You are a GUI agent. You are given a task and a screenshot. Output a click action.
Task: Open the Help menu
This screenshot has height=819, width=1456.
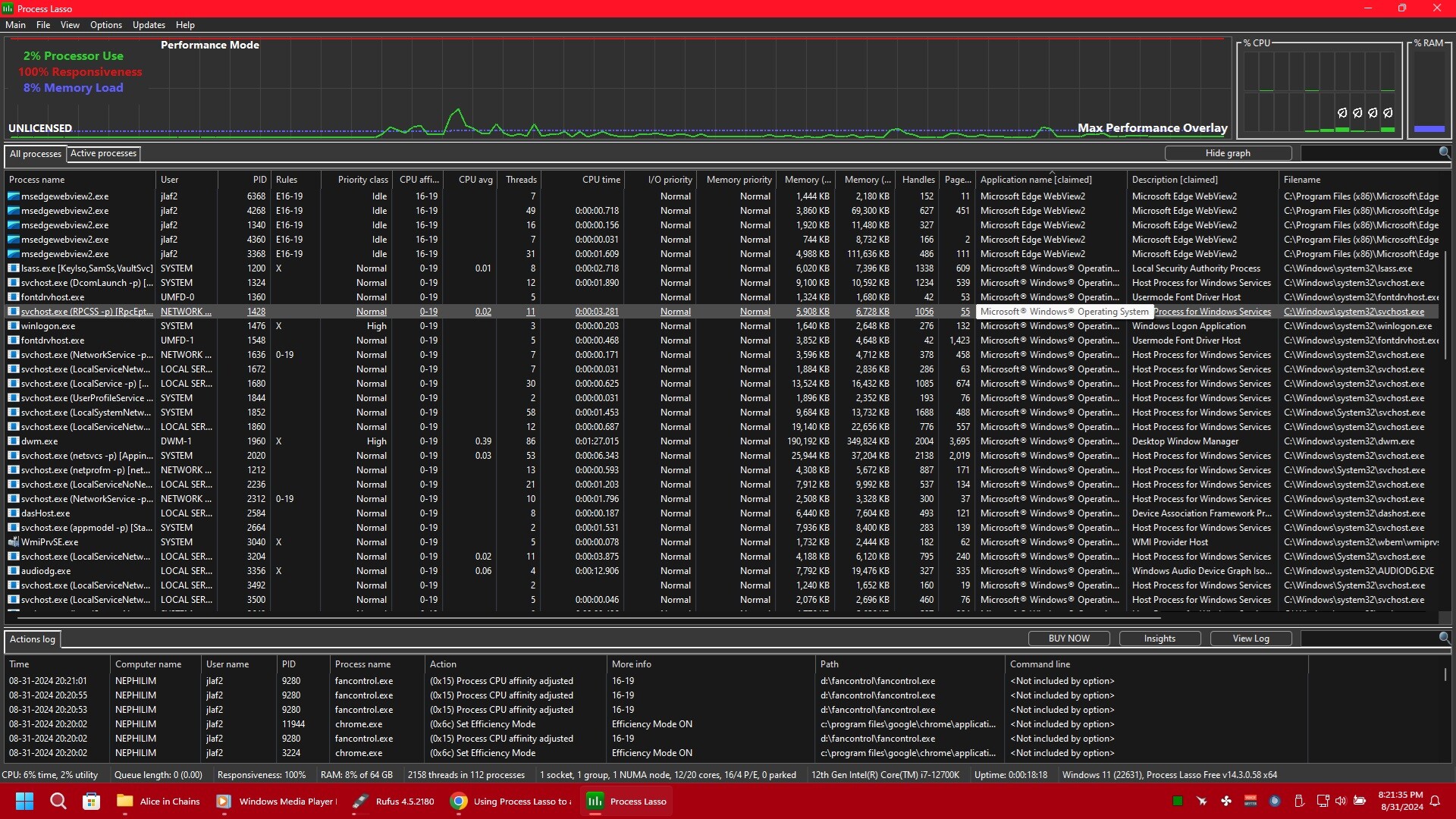[x=185, y=25]
